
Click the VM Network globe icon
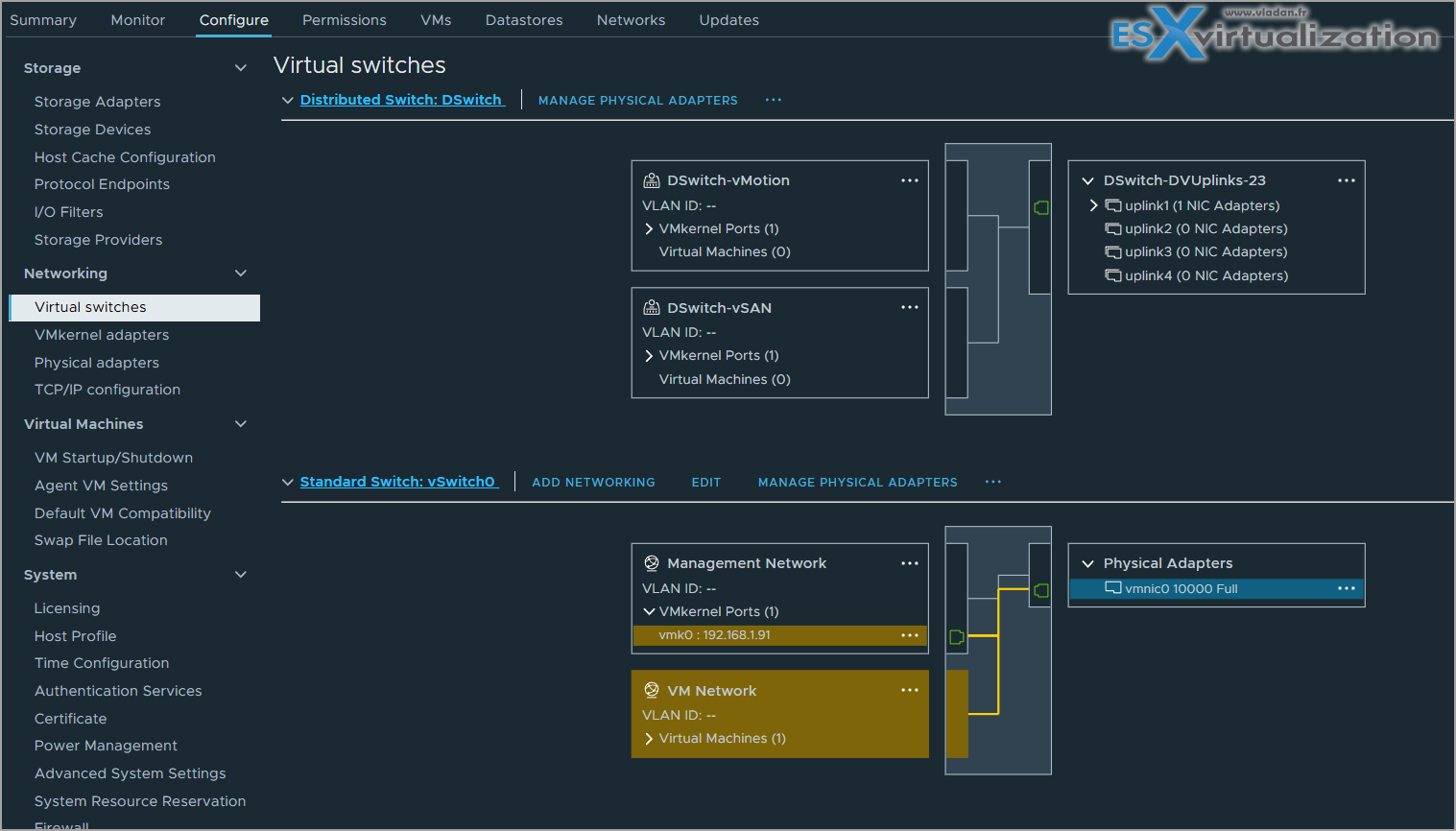652,690
